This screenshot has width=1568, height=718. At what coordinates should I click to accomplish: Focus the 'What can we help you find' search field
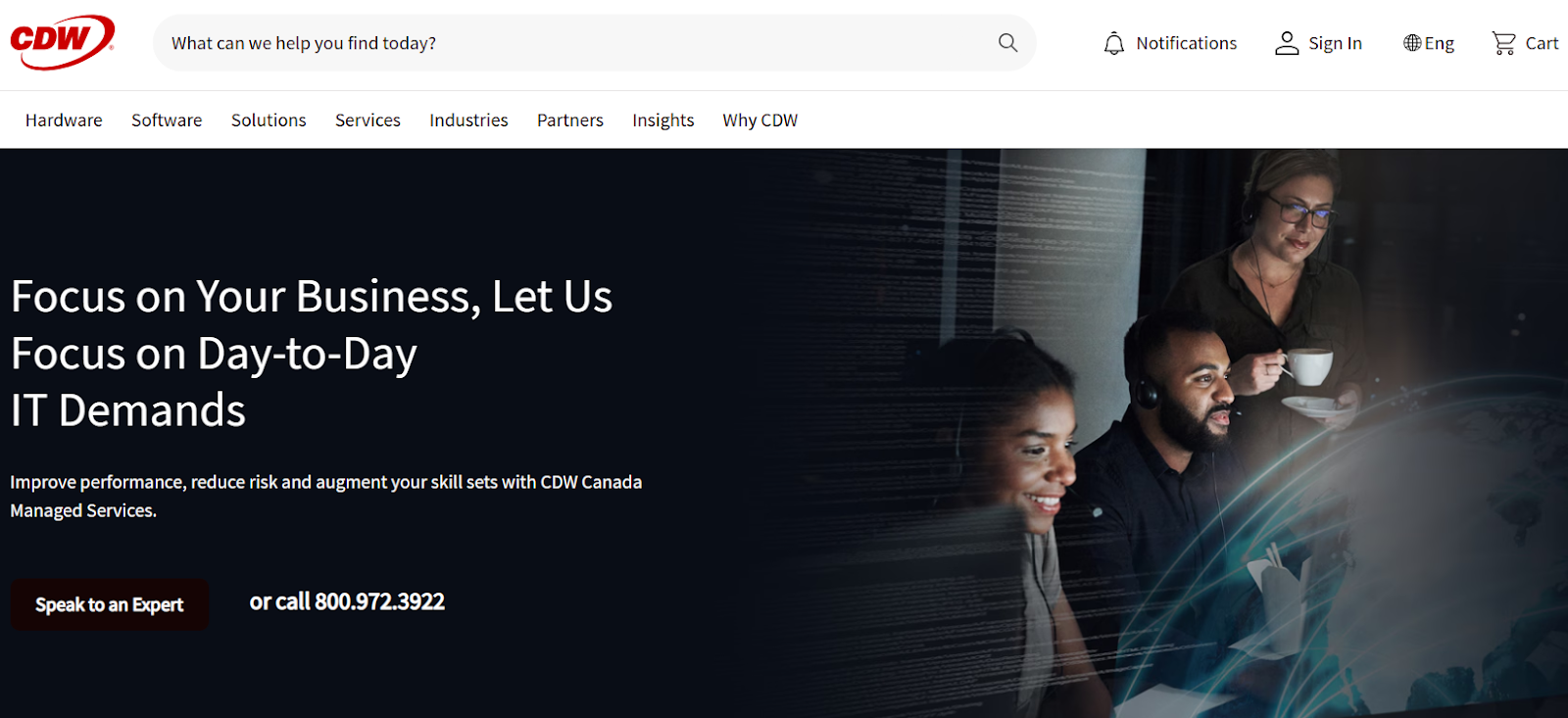[x=578, y=43]
